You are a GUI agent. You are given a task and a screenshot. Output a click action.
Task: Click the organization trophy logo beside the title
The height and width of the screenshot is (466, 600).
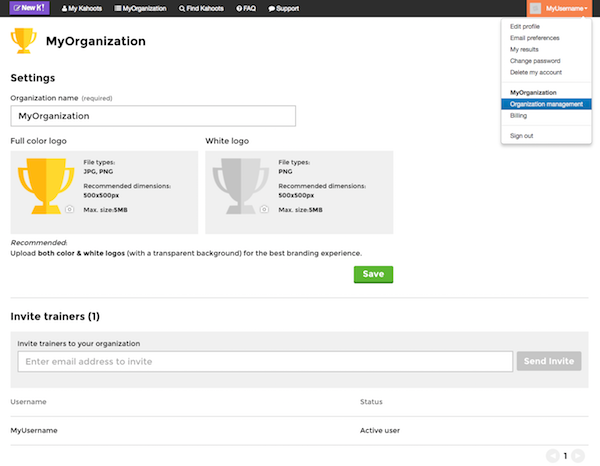click(x=24, y=40)
